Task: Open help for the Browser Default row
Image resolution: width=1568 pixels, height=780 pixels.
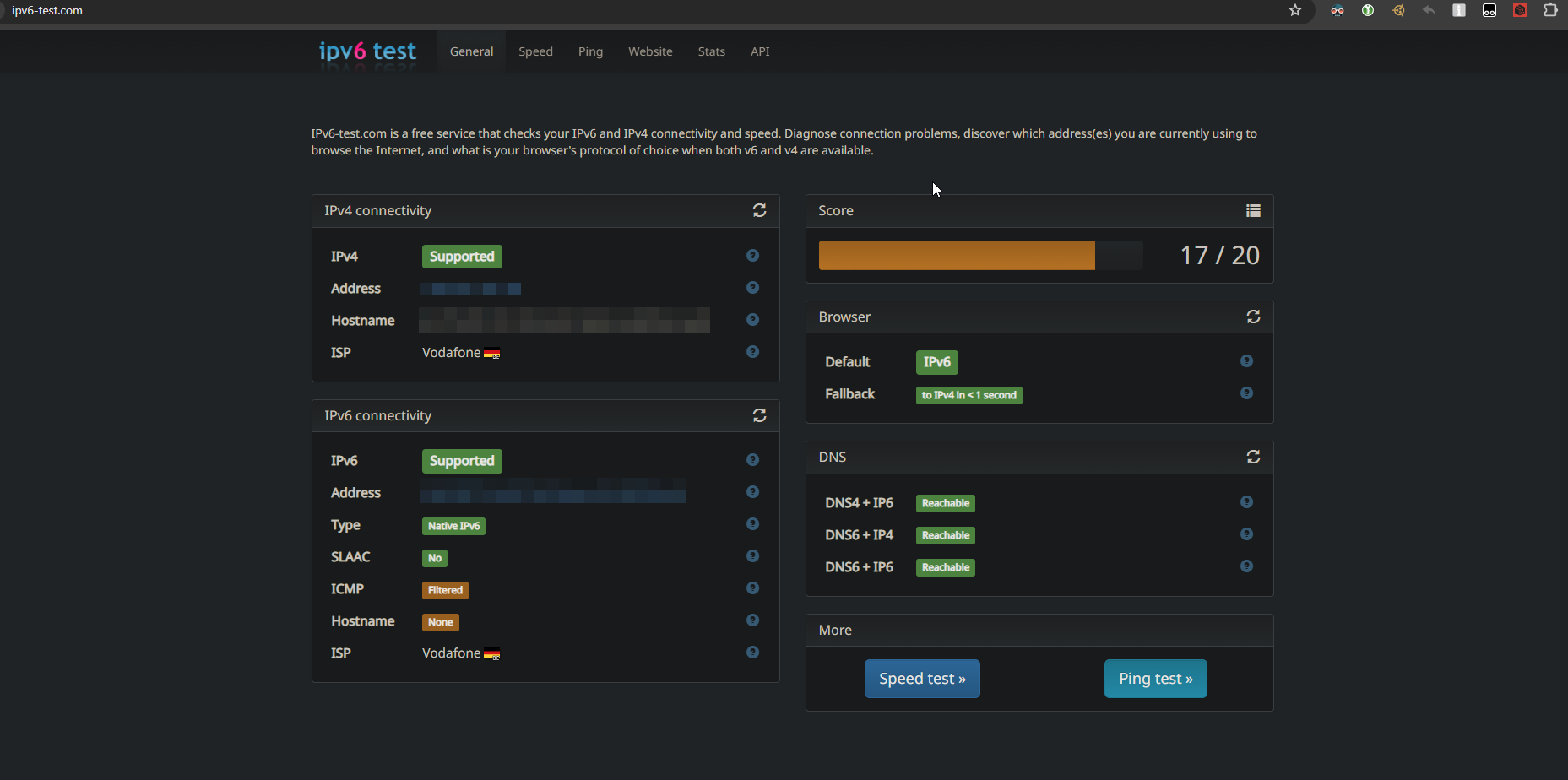Action: point(1246,361)
